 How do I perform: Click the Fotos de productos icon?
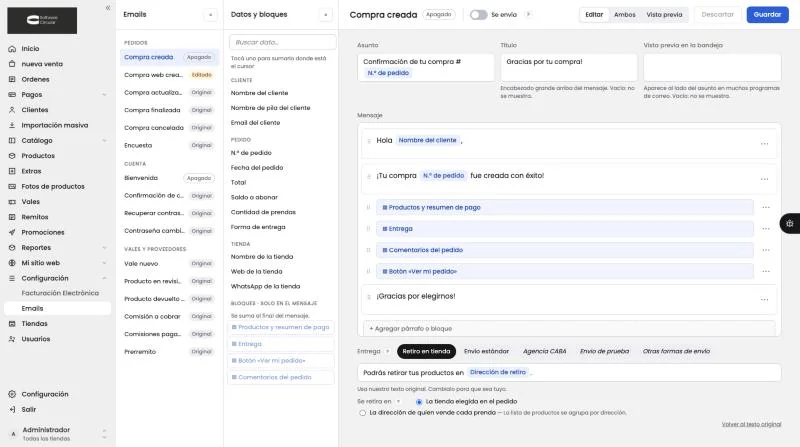click(12, 186)
